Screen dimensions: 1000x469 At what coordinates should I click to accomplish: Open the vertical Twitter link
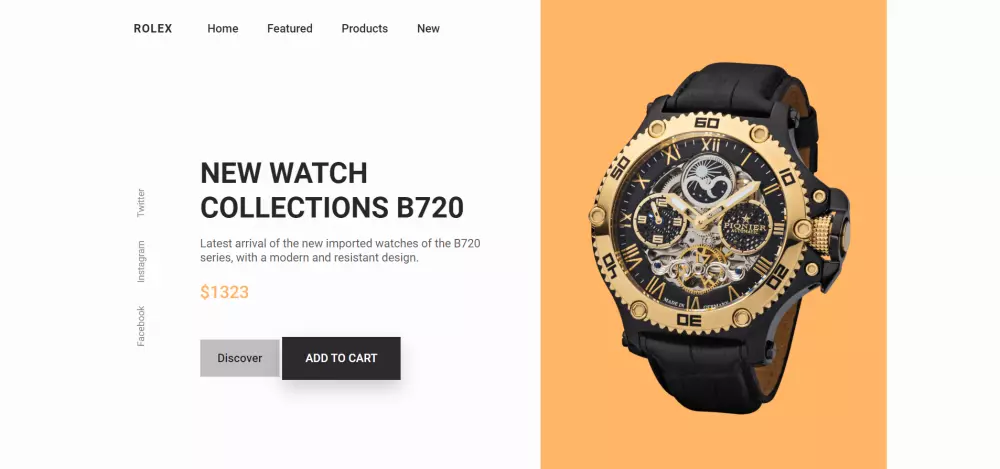pos(141,203)
